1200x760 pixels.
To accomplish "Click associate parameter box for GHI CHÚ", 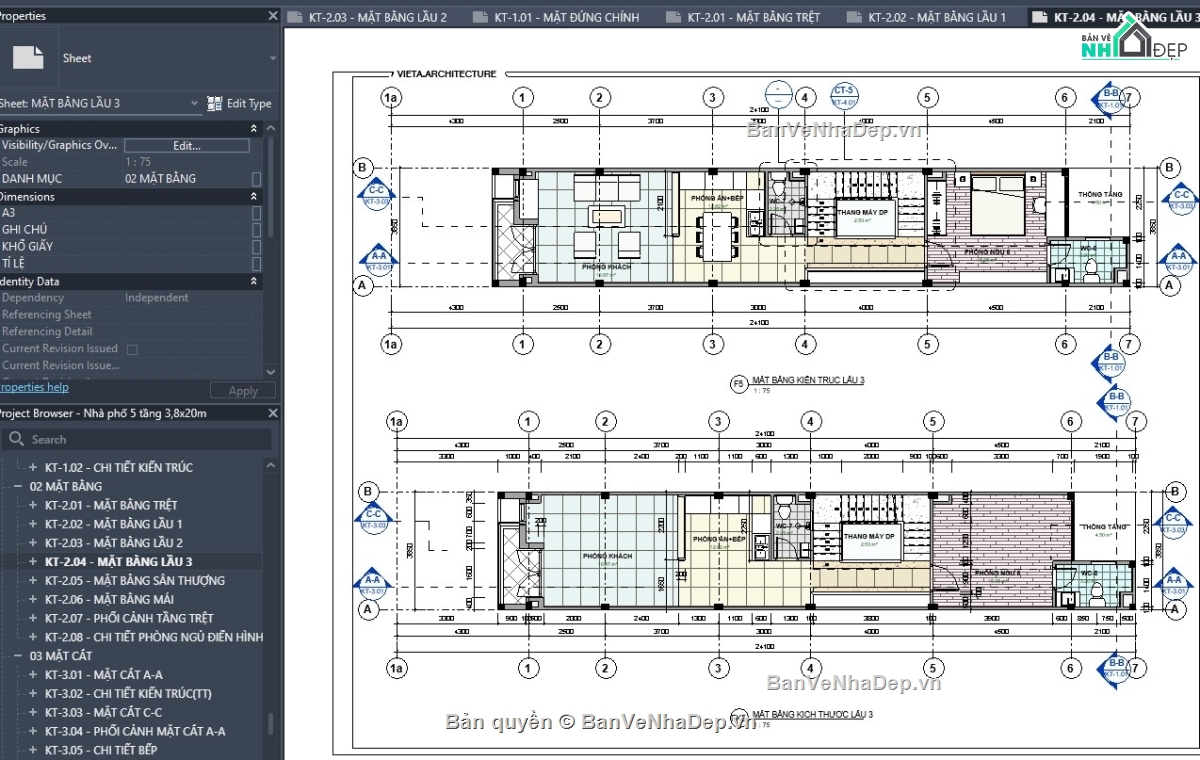I will [257, 230].
